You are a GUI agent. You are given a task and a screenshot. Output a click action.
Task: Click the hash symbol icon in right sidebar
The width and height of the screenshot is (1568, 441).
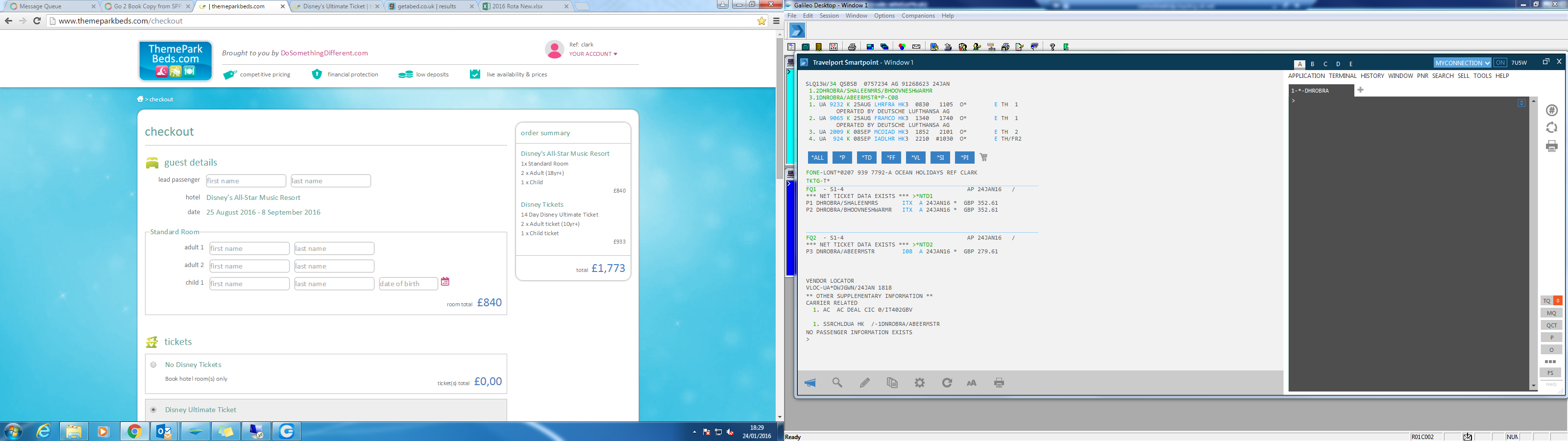1551,110
